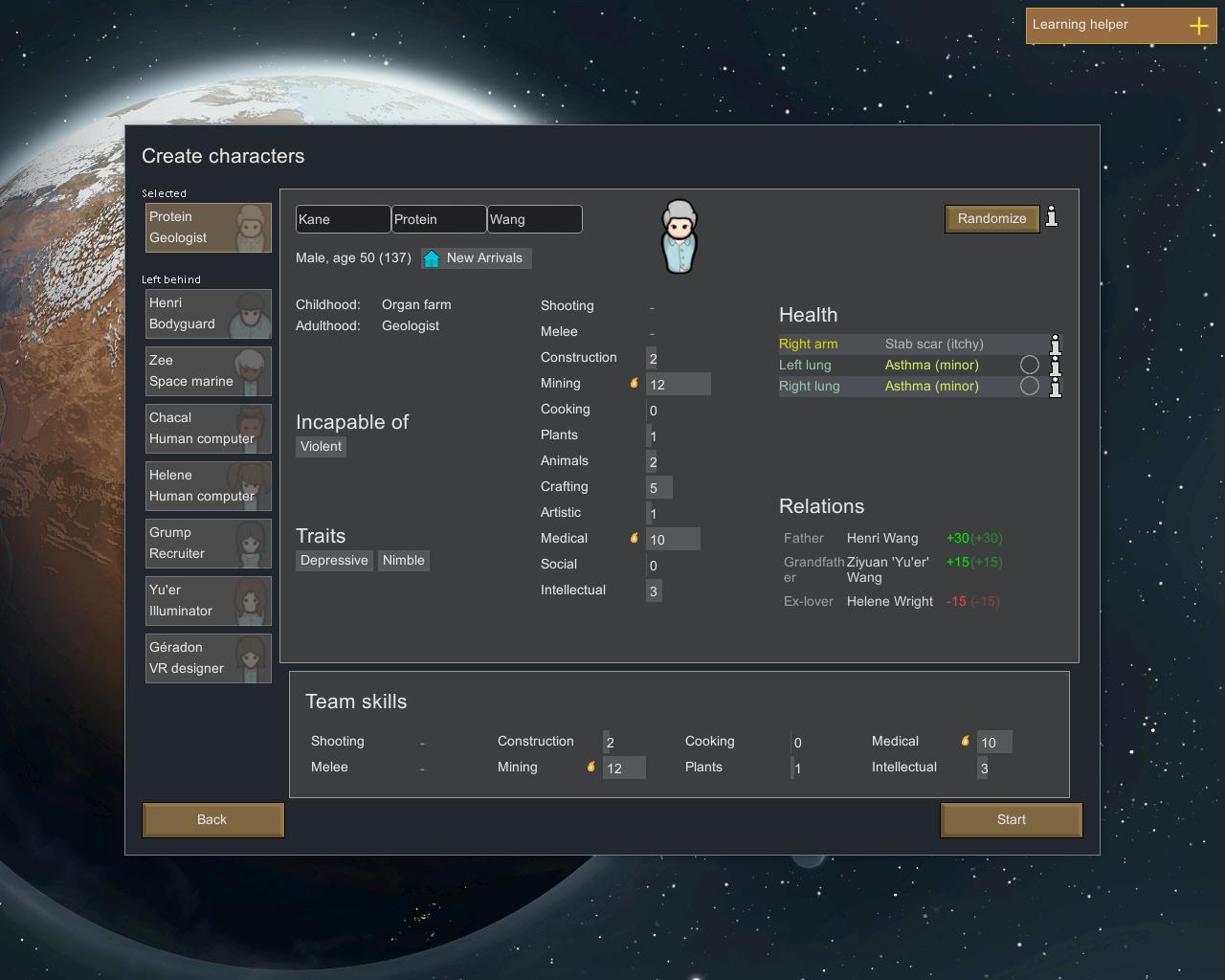Select Yu'er Illuminator colonist

click(x=208, y=601)
